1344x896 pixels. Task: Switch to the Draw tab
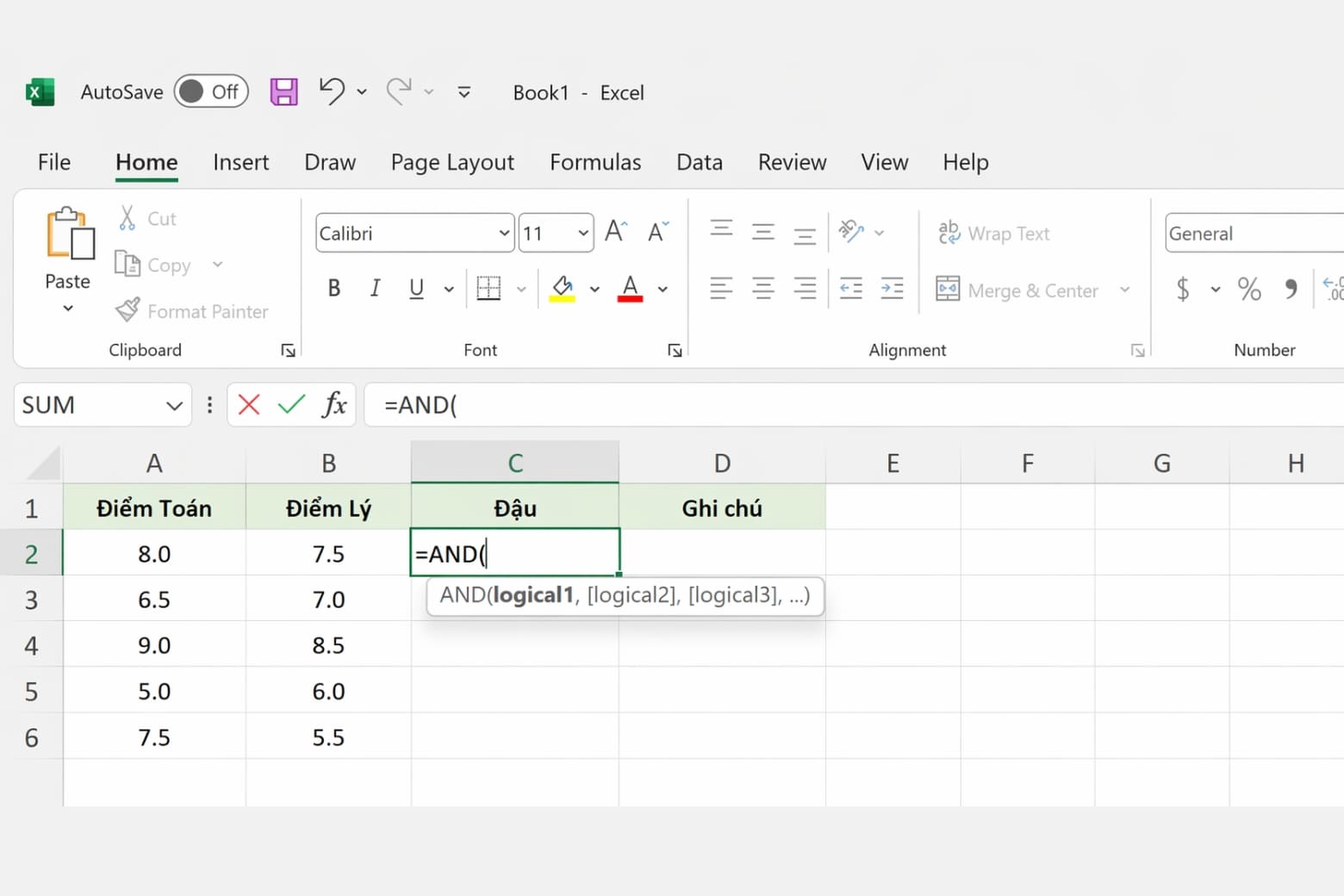coord(330,162)
